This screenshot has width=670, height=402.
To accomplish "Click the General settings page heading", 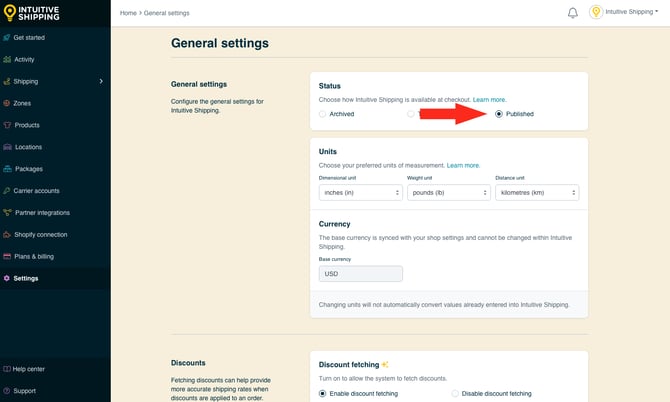I will pyautogui.click(x=220, y=43).
